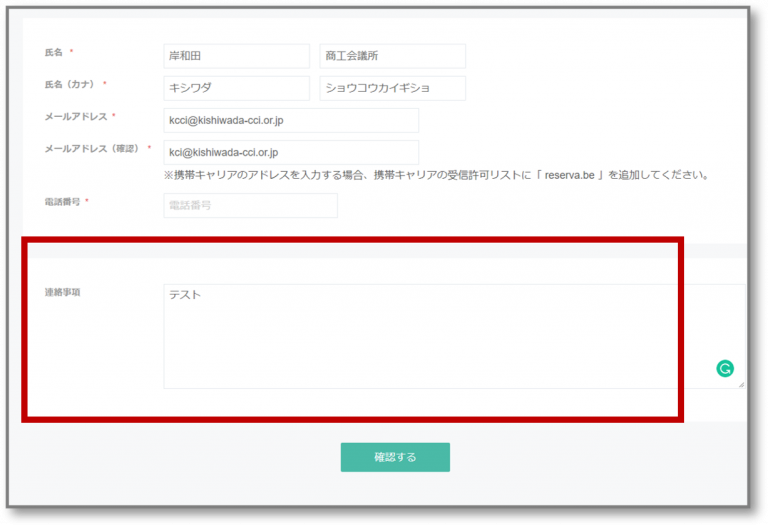This screenshot has height=526, width=768.
Task: Click the red asterisk beside 氏名（カナ）
Action: coord(104,84)
